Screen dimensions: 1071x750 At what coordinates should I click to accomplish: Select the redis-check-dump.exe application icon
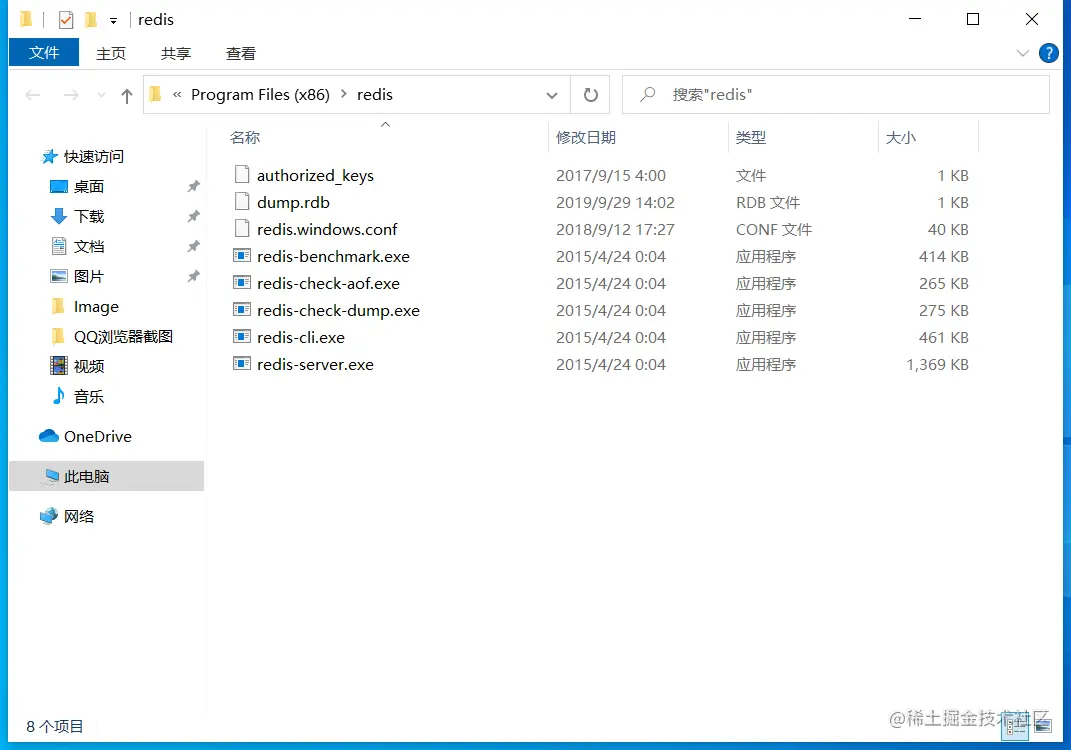coord(242,309)
